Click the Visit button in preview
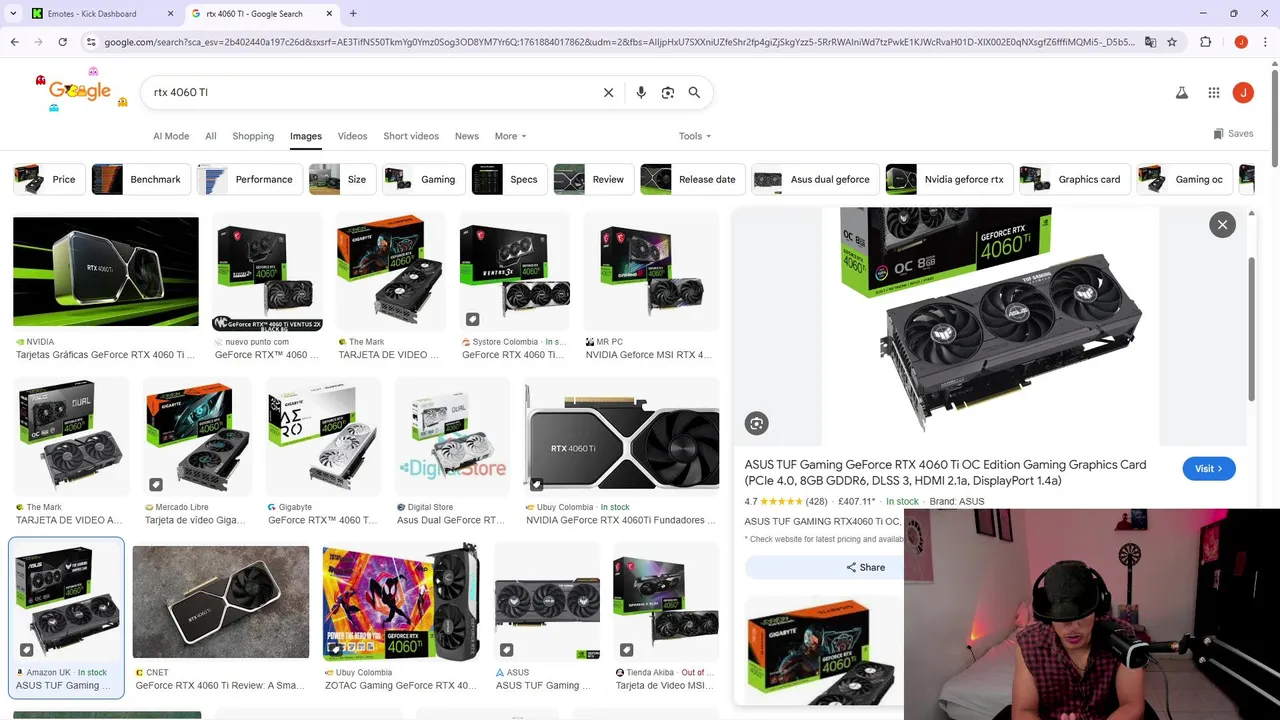The image size is (1280, 720). tap(1208, 469)
